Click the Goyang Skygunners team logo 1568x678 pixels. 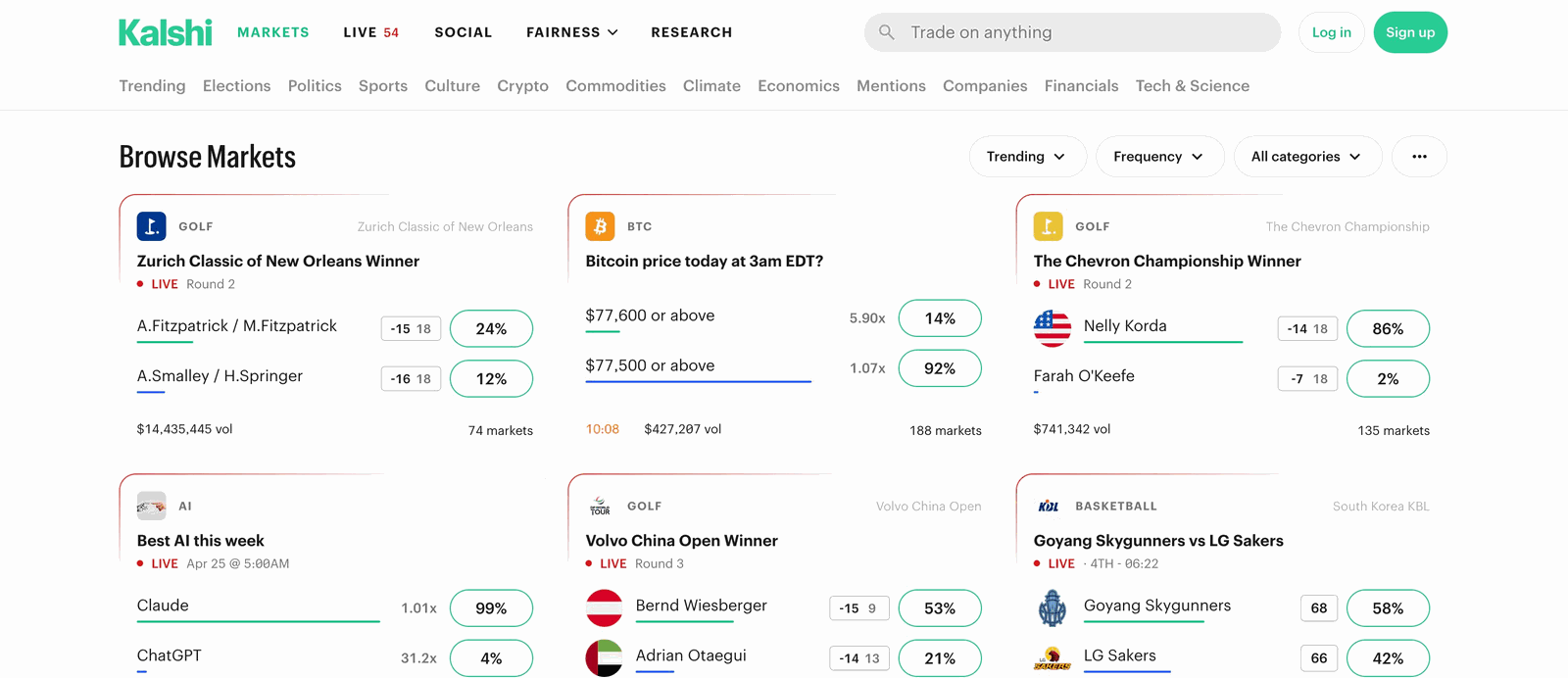[x=1053, y=608]
